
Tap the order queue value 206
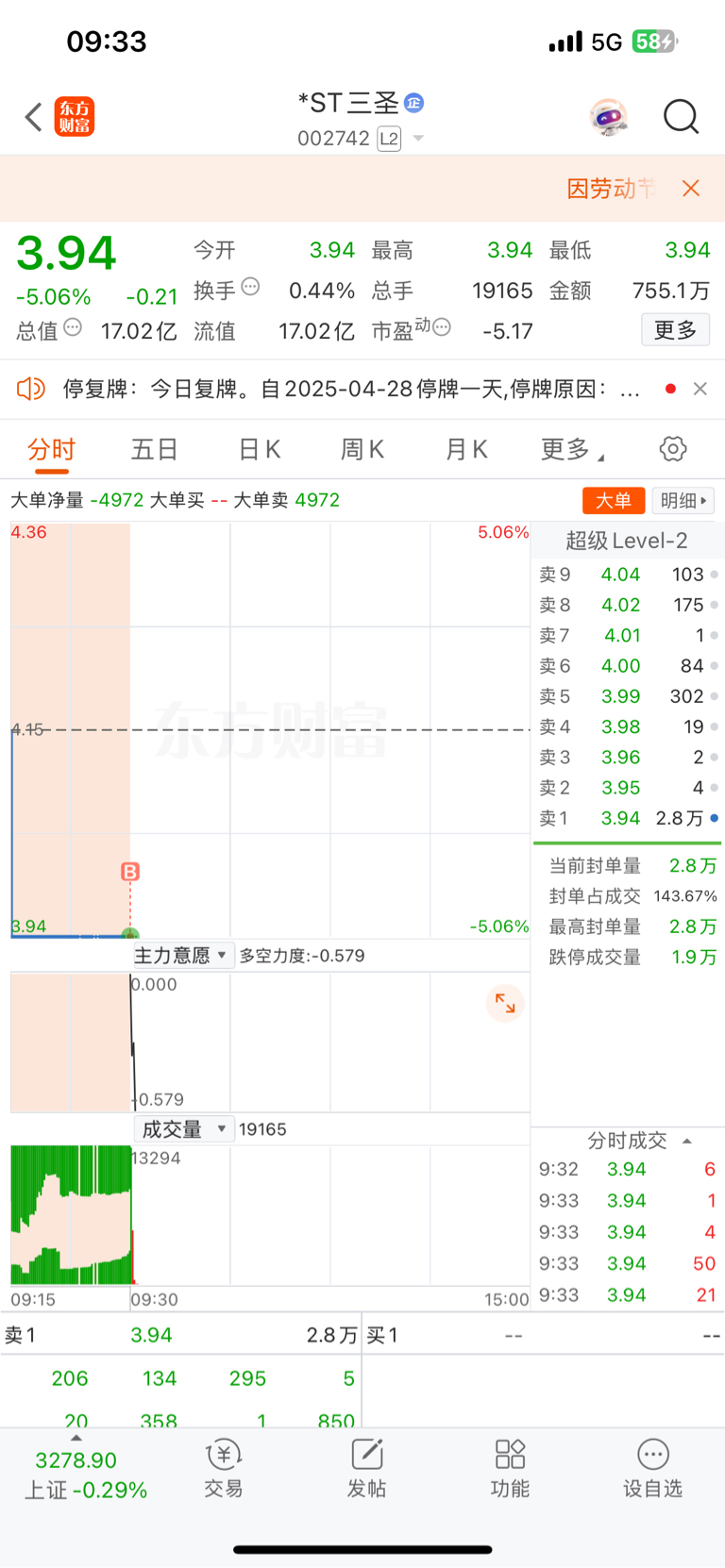[x=70, y=1378]
